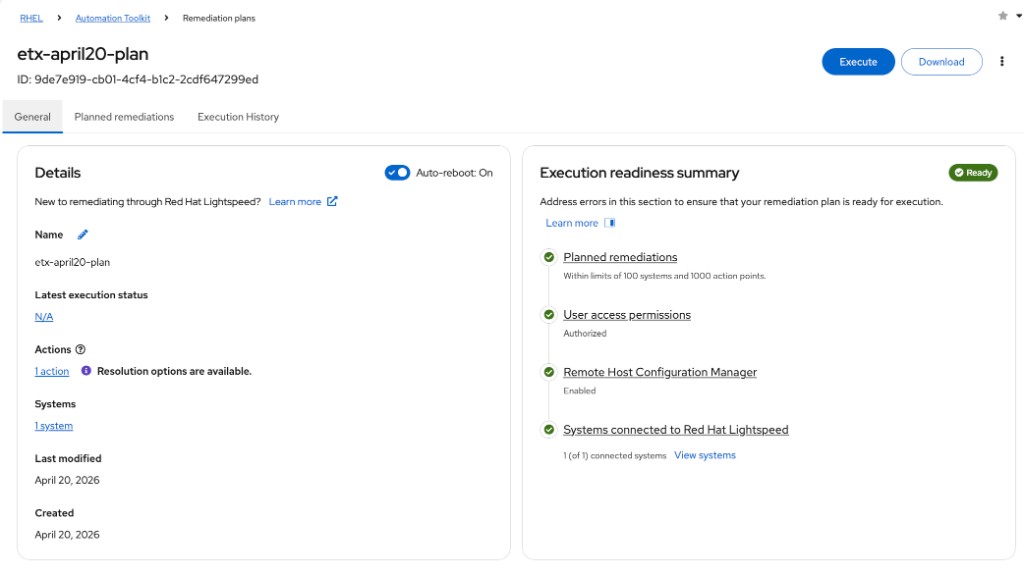Click the Execute button
Screen dimensions: 1024x575
858,61
